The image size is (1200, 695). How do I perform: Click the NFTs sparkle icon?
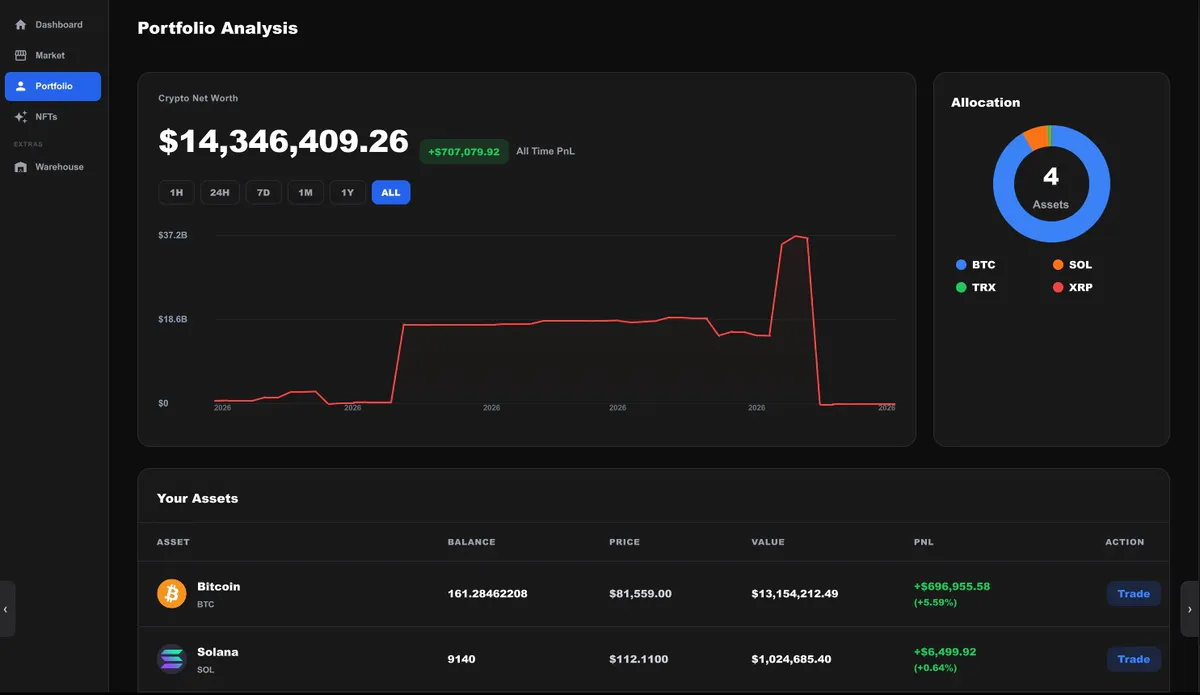click(21, 117)
